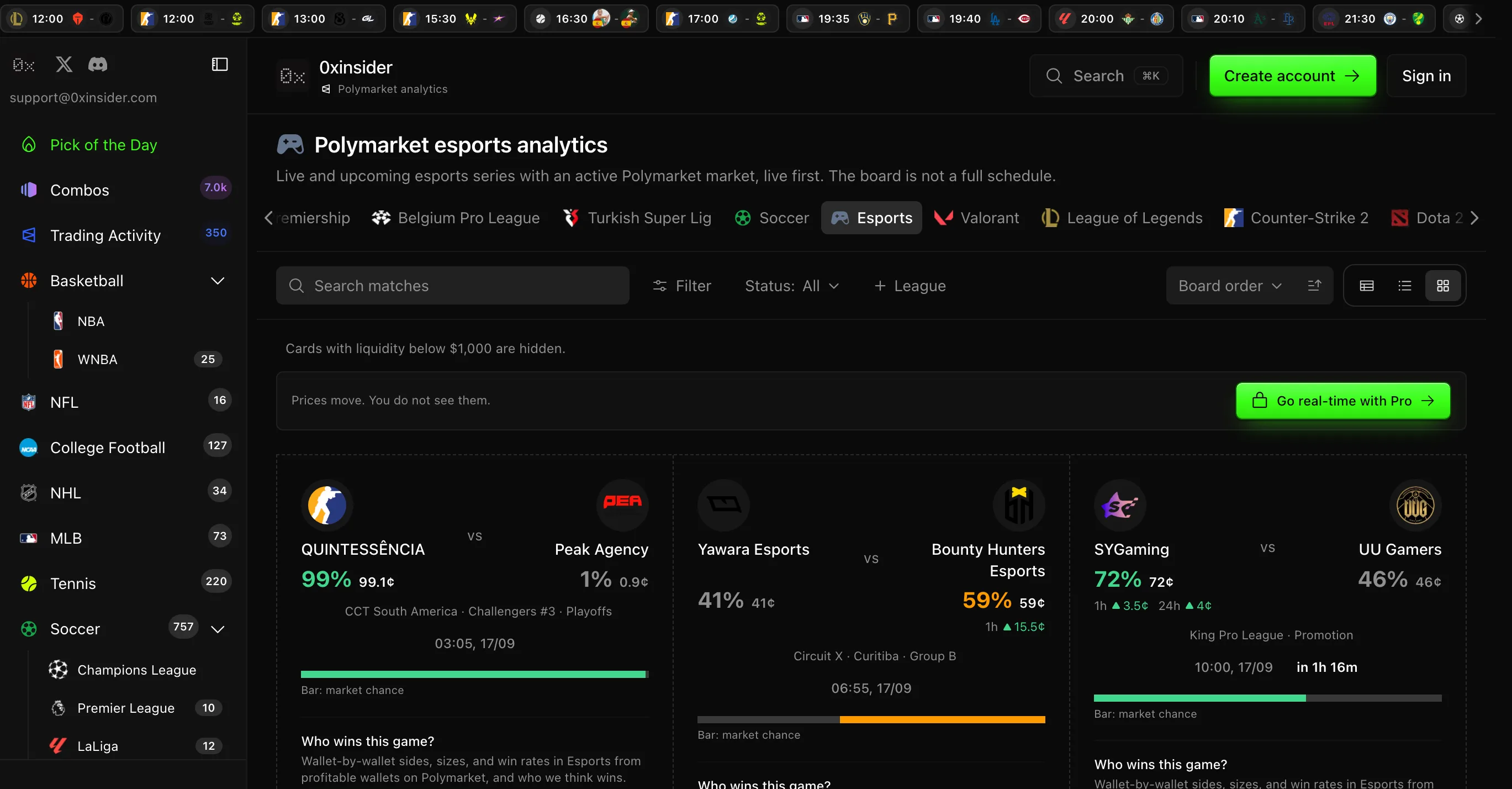Click the NHL logo icon
Viewport: 1512px width, 789px height.
[x=29, y=492]
